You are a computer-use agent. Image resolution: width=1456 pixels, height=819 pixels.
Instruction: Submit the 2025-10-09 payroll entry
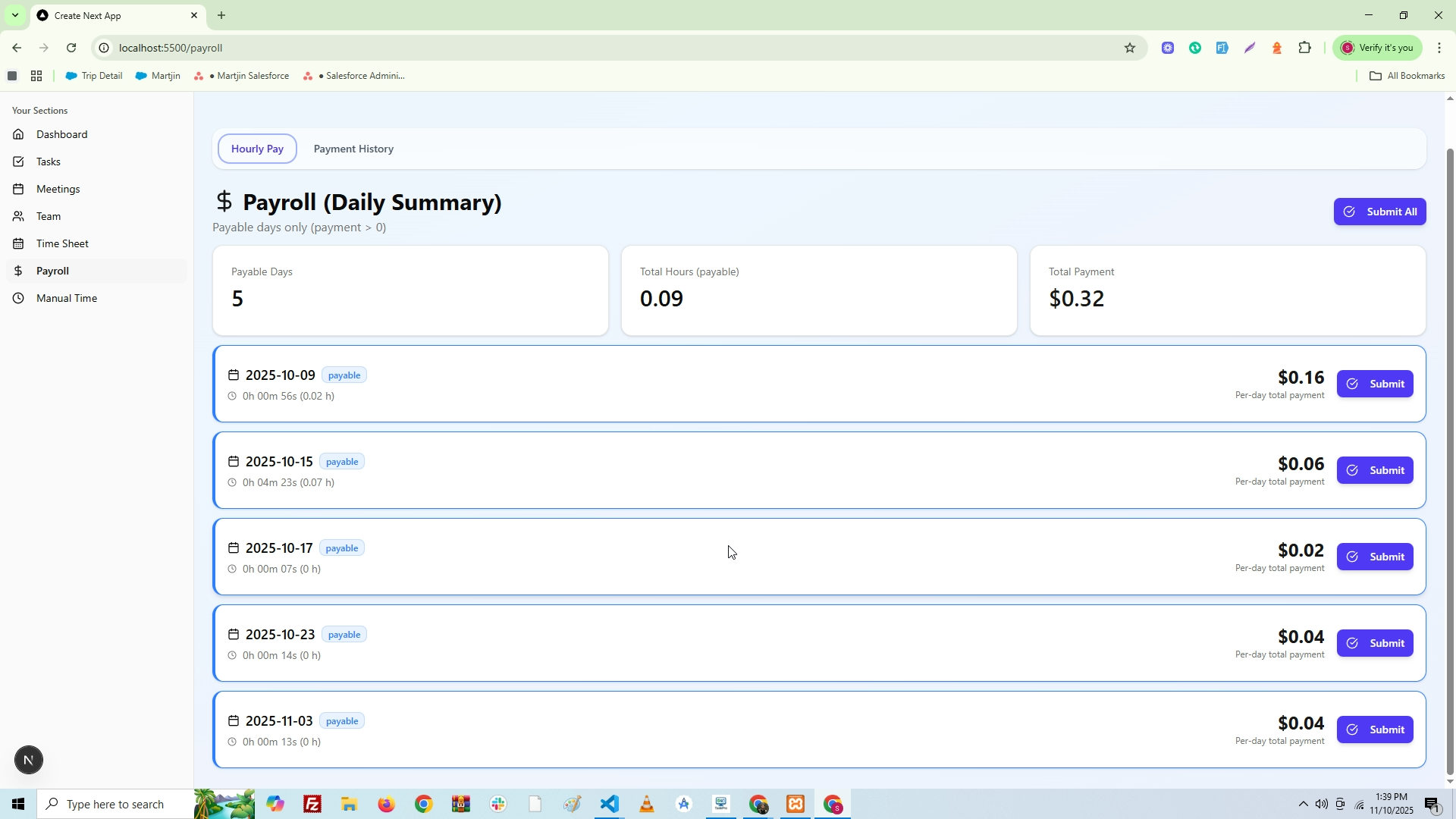[x=1375, y=384]
